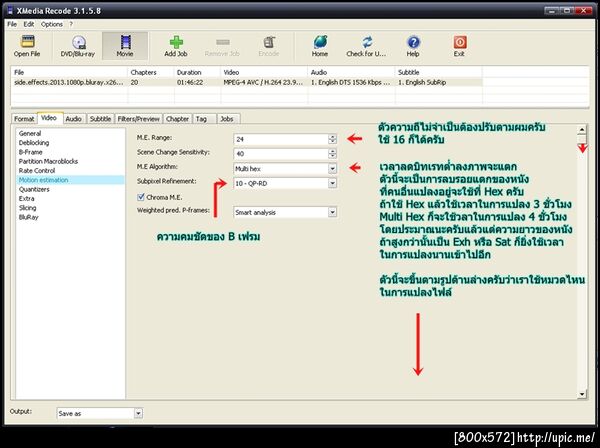Open the question mark menu
Image resolution: width=600 pixels, height=448 pixels.
point(71,24)
